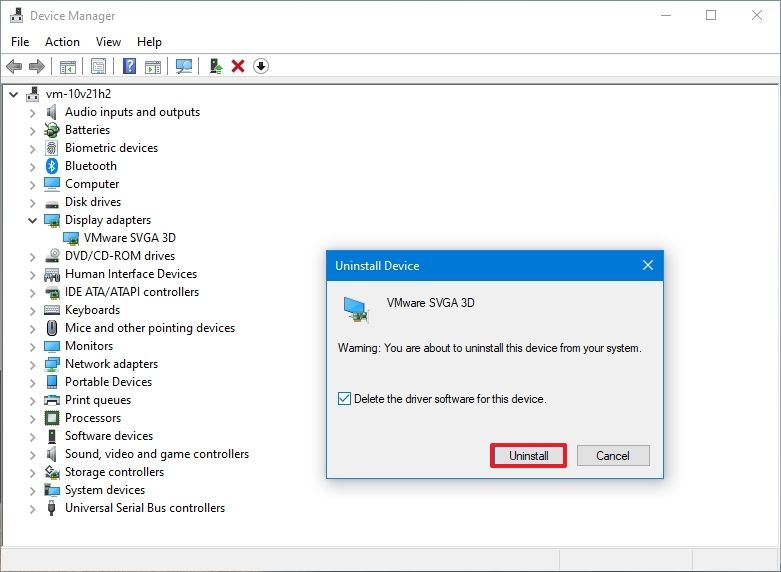Screen dimensions: 781x572
Task: Collapse the Display adapters chevron
Action: click(x=32, y=220)
